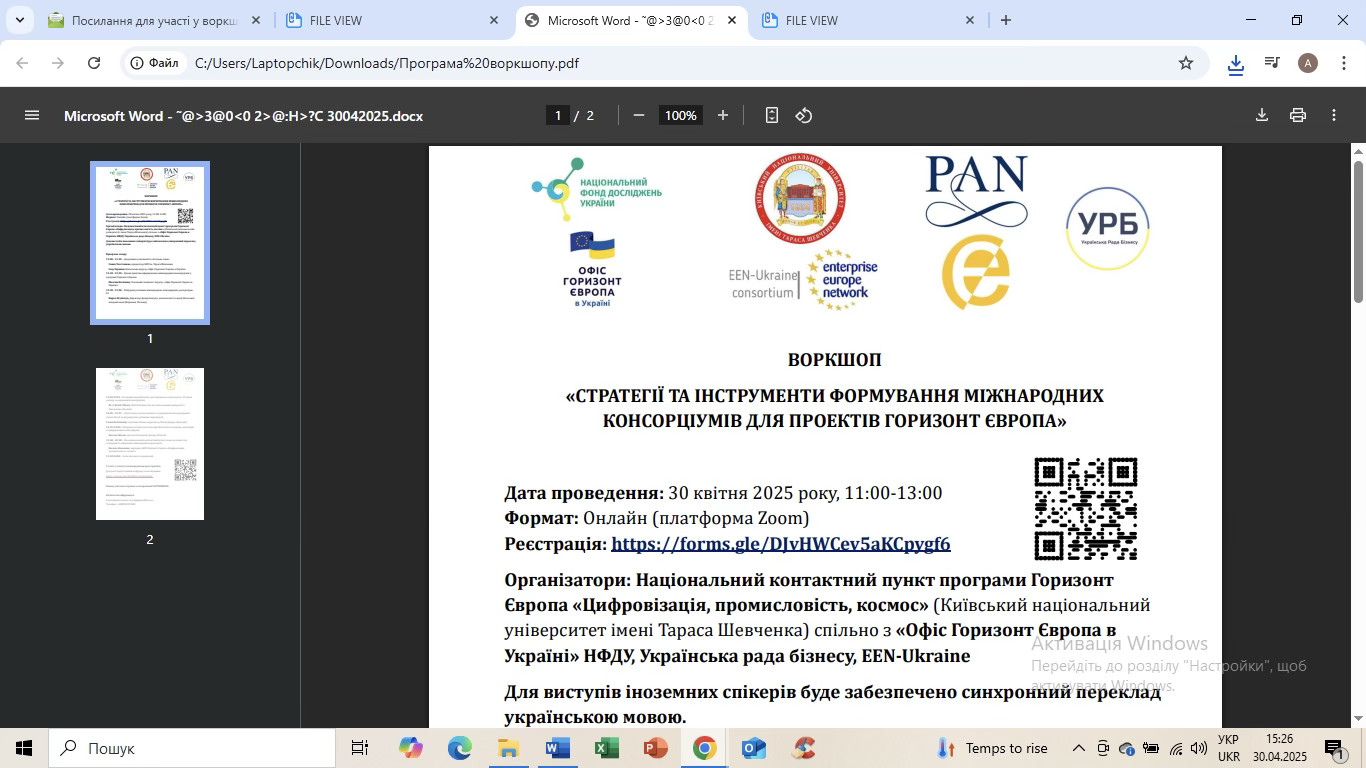The width and height of the screenshot is (1366, 768).
Task: Open the Windows Start menu
Action: [24, 748]
